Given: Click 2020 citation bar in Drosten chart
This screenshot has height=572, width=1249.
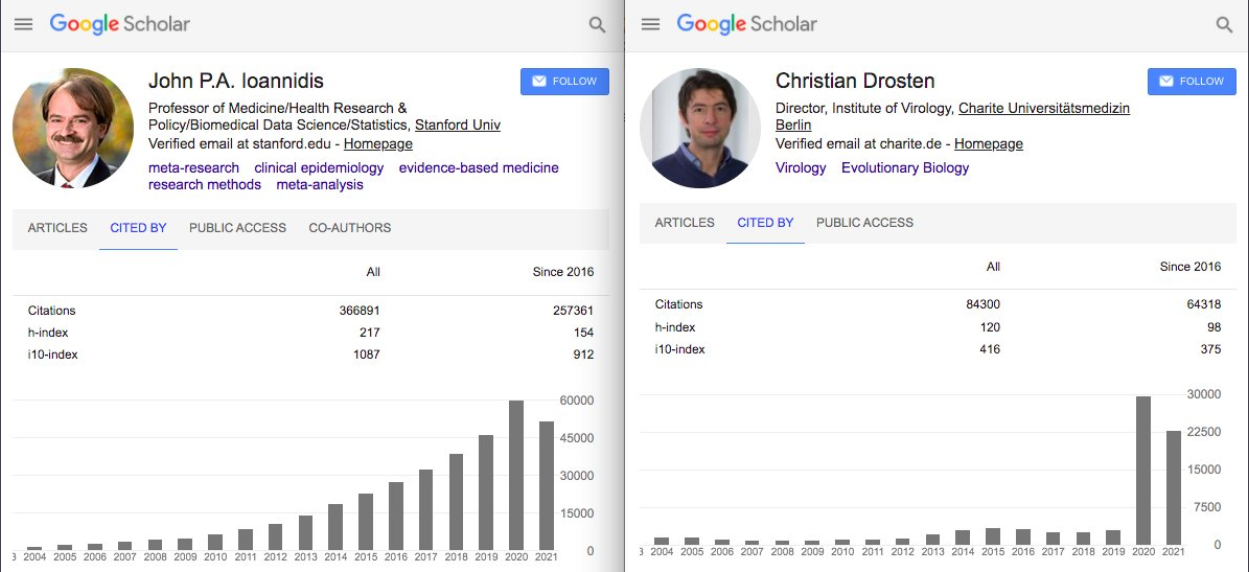Looking at the screenshot, I should [1143, 470].
